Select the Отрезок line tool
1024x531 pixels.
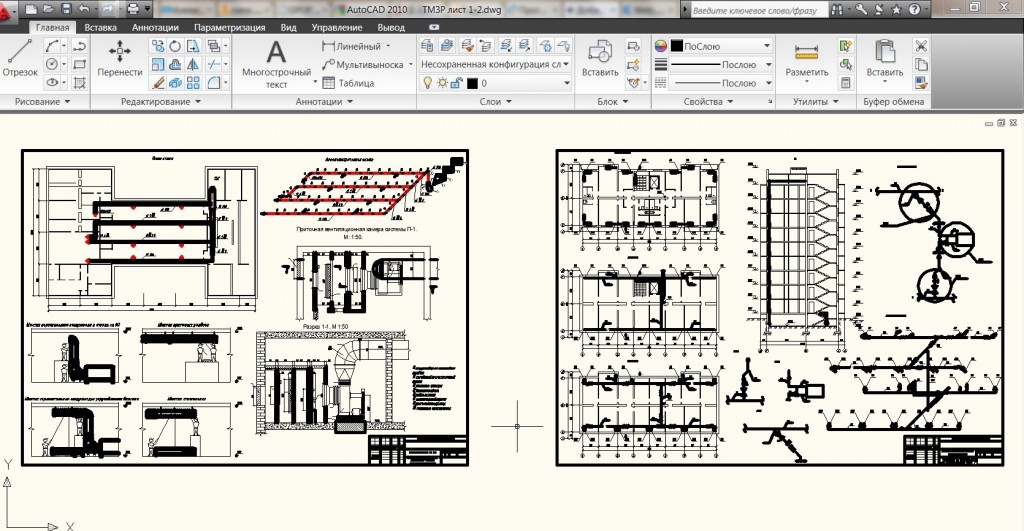[19, 58]
